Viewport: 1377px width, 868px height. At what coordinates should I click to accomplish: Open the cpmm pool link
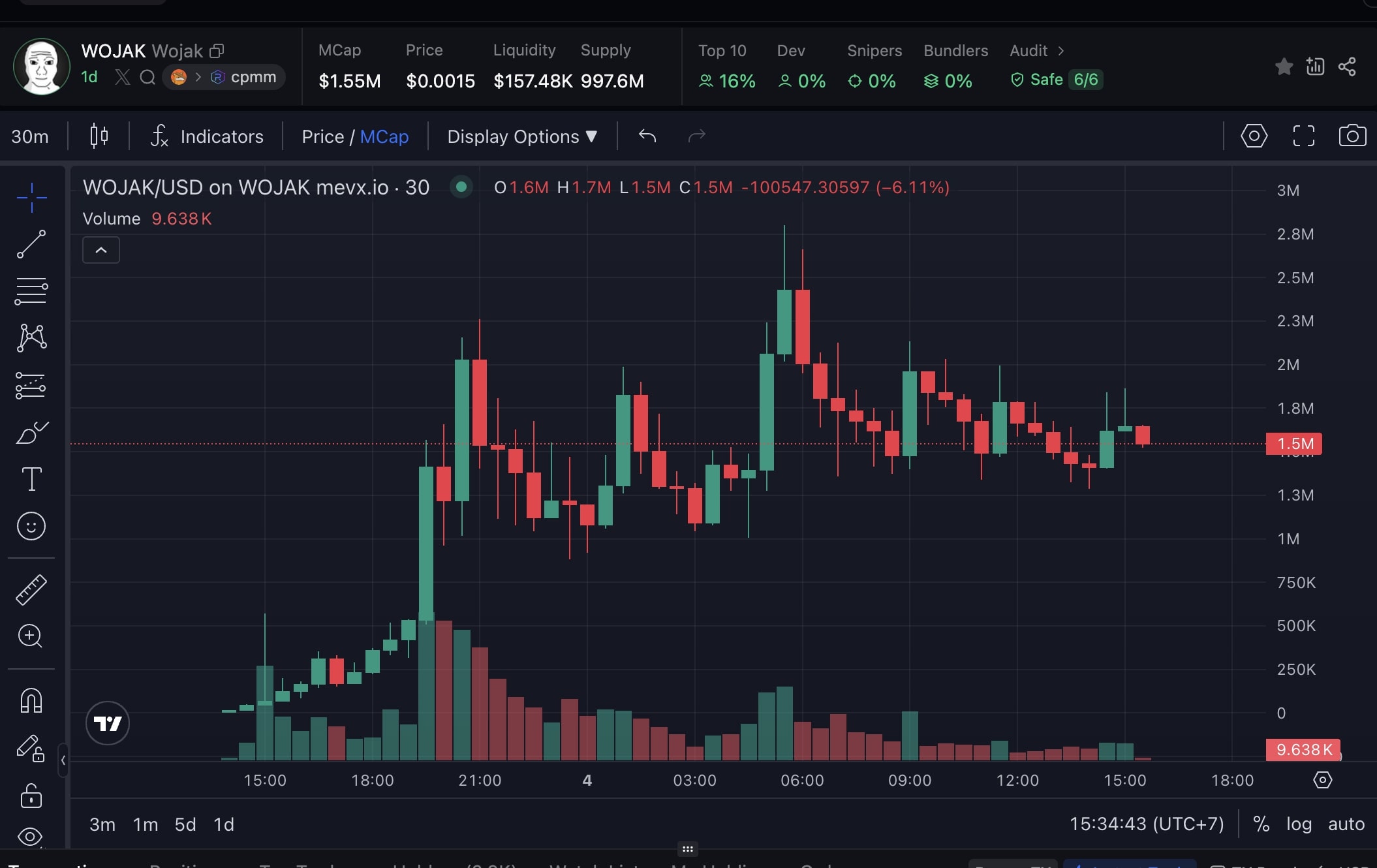pyautogui.click(x=244, y=77)
